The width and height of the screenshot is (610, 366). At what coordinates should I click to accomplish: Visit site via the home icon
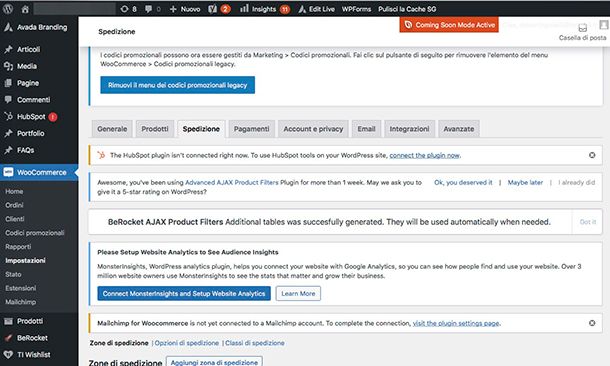[25, 9]
